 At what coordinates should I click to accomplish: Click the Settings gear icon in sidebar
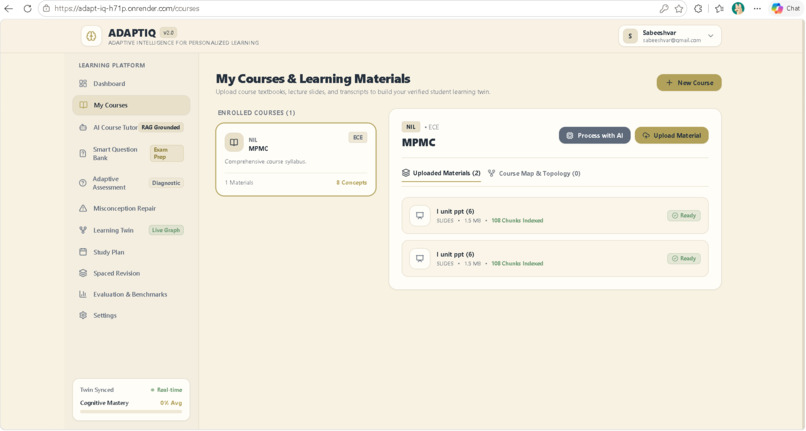coord(83,315)
